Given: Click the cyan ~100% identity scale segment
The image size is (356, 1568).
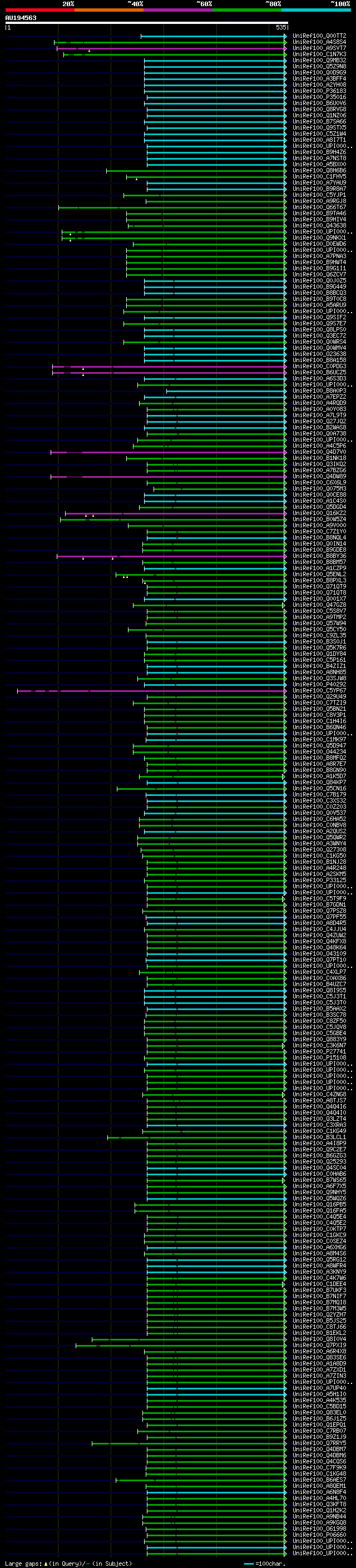Looking at the screenshot, I should pyautogui.click(x=316, y=10).
